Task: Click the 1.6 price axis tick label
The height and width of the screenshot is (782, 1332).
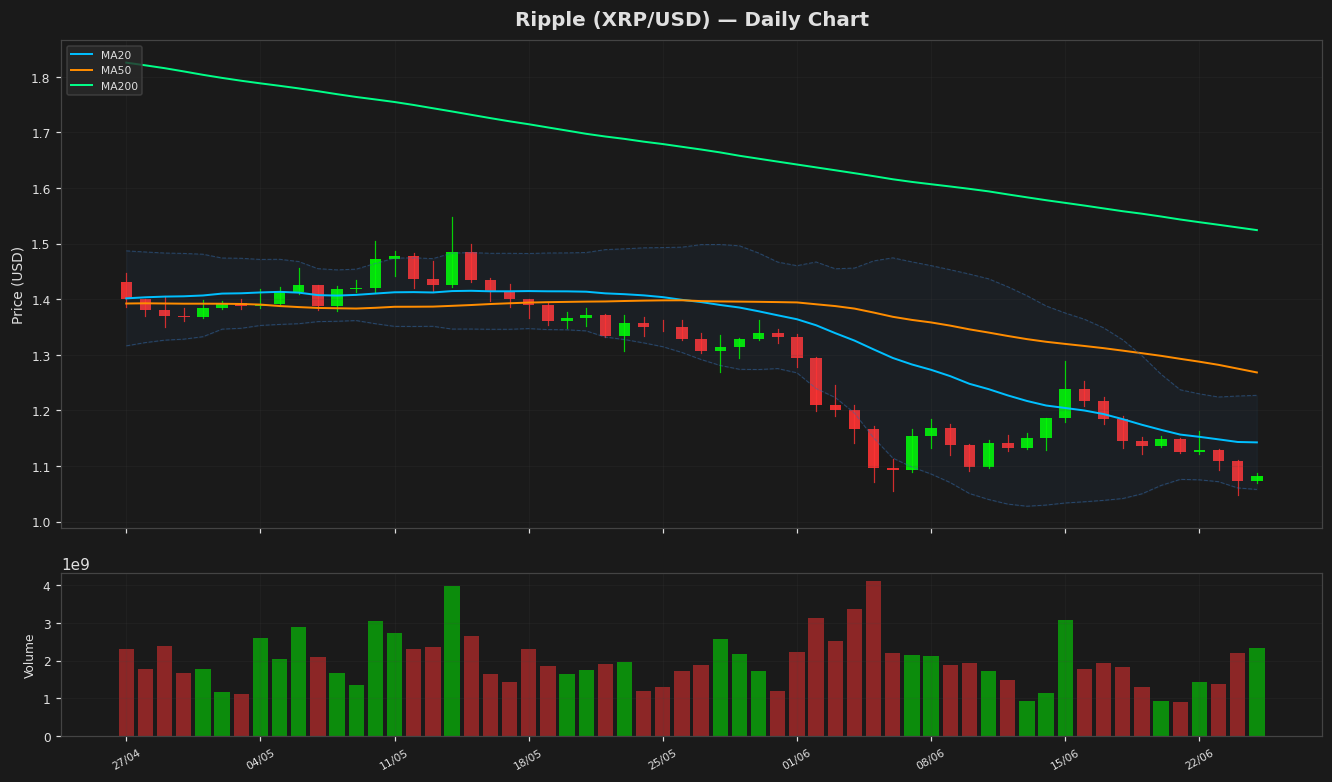Action: pyautogui.click(x=41, y=189)
